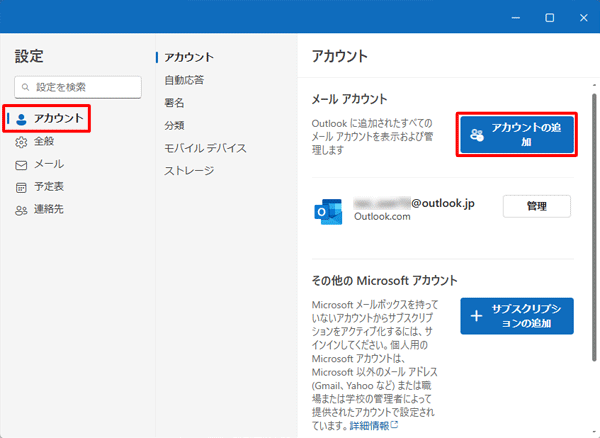
Task: Maximize the settings window
Action: click(x=549, y=18)
